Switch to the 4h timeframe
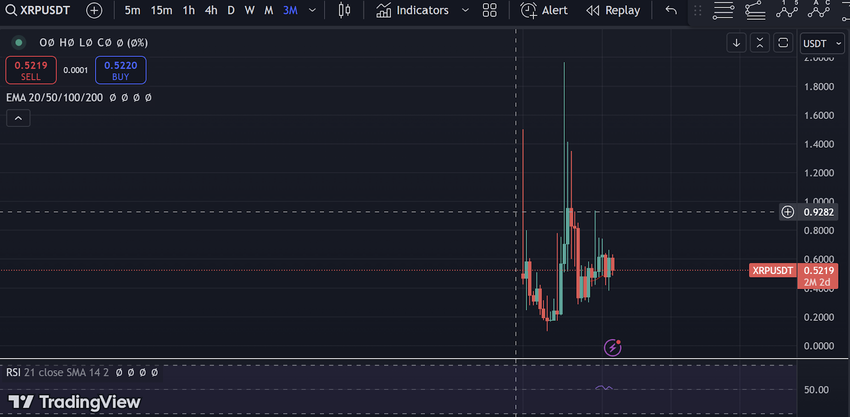This screenshot has width=850, height=417. point(211,10)
